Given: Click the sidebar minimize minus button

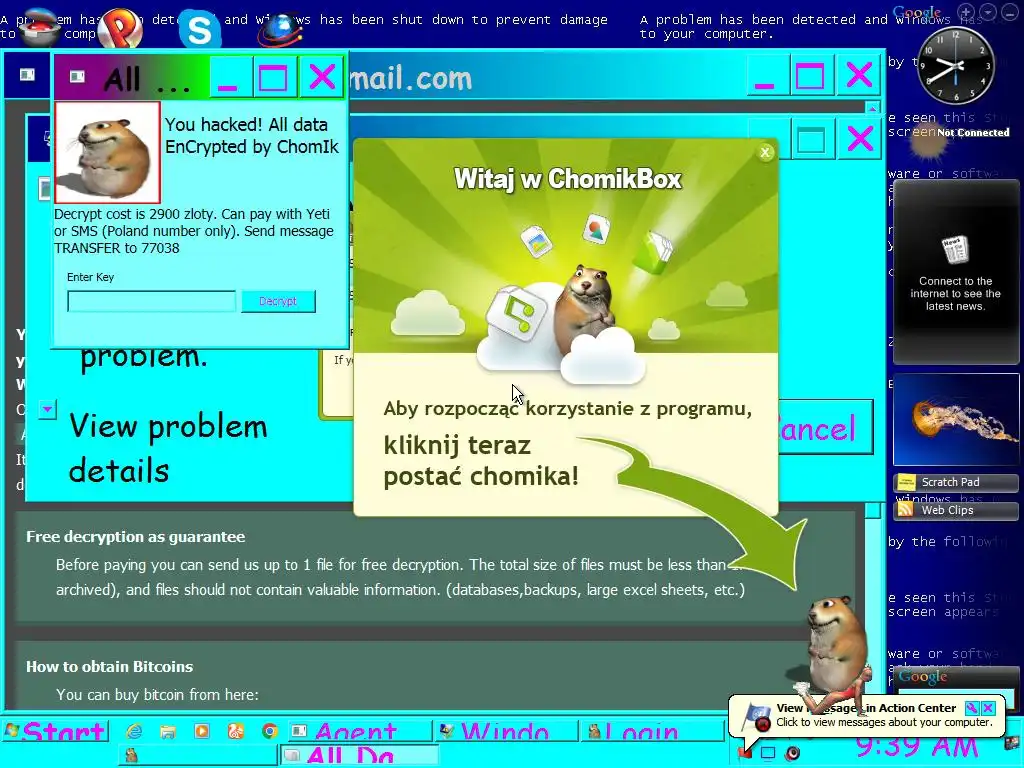Looking at the screenshot, I should pos(1010,12).
